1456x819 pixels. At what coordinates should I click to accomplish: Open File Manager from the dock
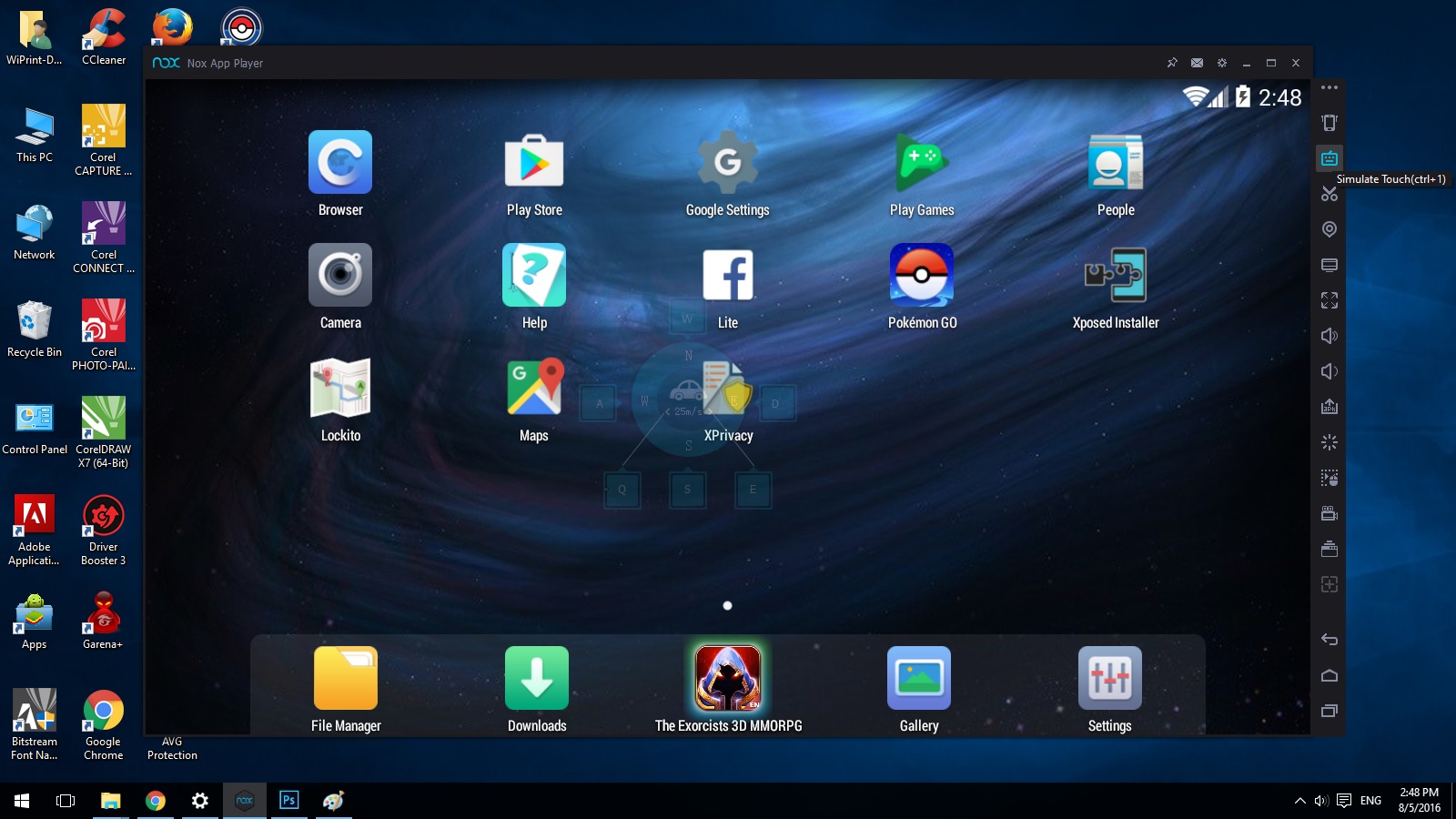[x=346, y=678]
